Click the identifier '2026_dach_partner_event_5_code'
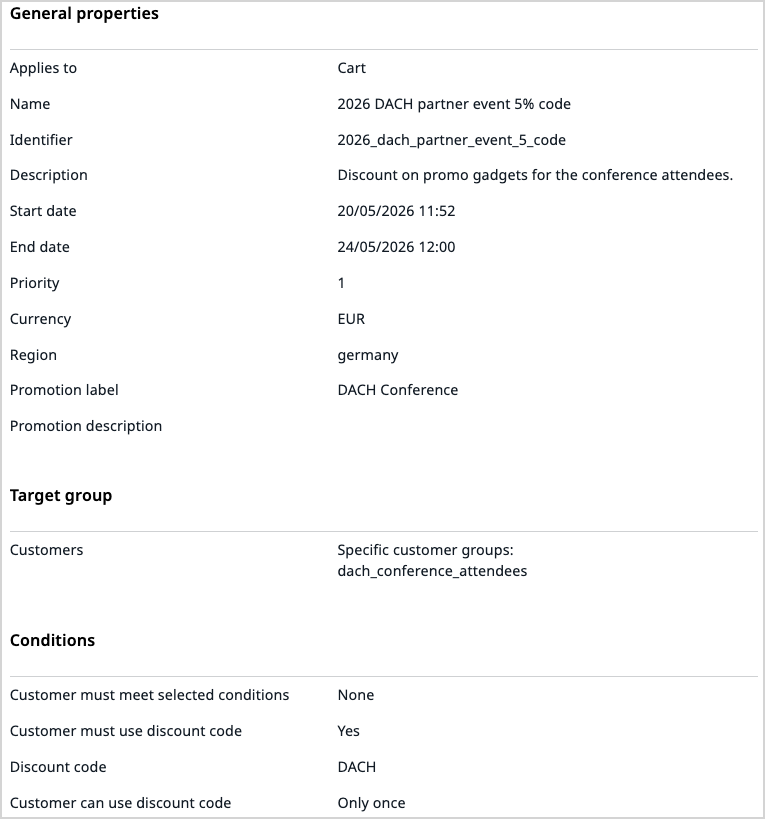This screenshot has width=765, height=819. pos(452,140)
